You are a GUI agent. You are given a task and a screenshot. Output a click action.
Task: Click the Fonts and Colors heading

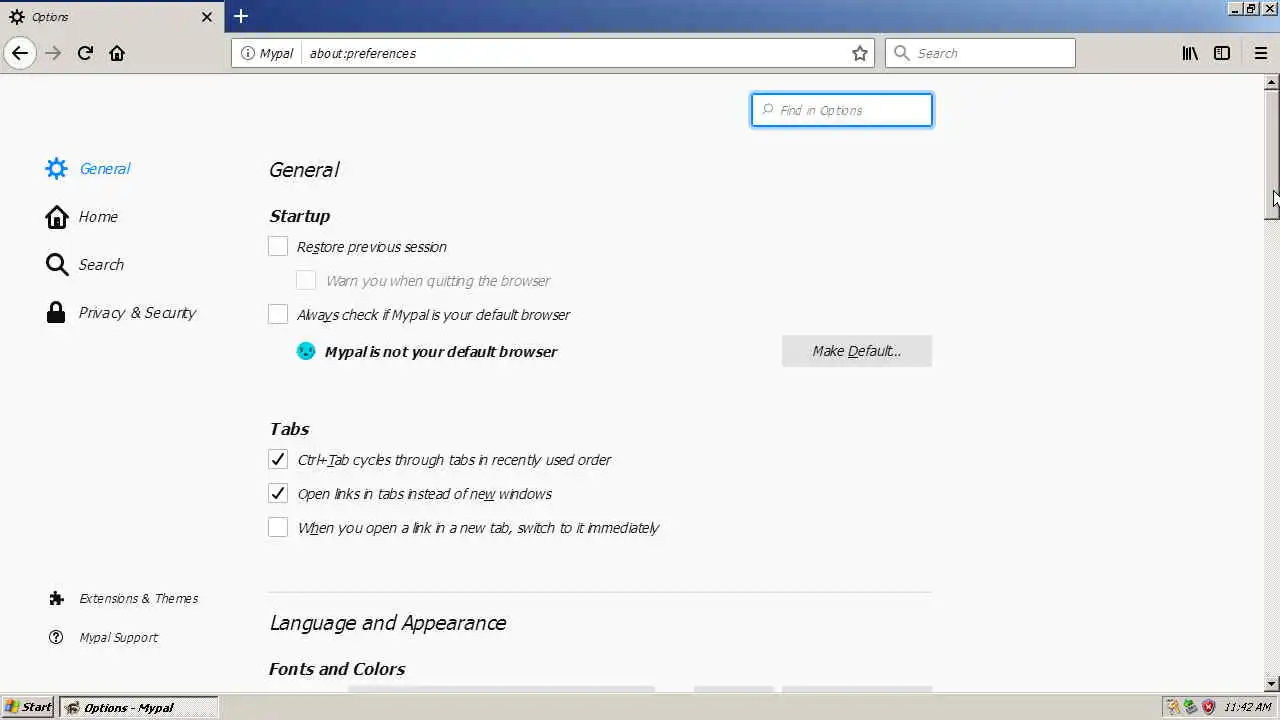(337, 669)
